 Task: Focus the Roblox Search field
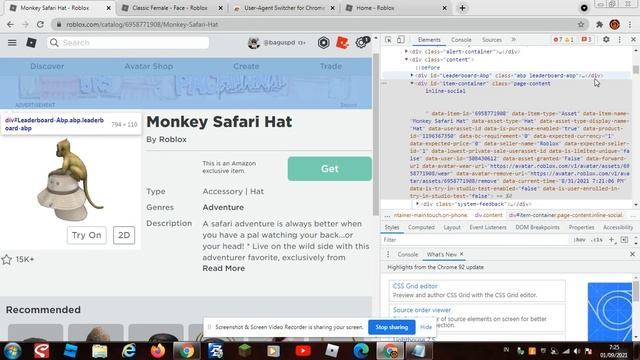point(128,42)
